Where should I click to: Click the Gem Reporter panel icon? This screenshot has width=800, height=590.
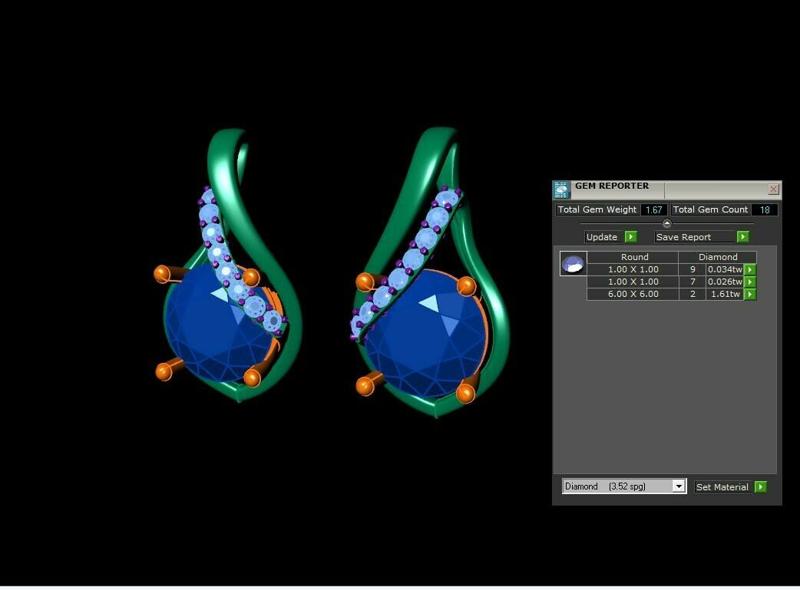pos(561,189)
